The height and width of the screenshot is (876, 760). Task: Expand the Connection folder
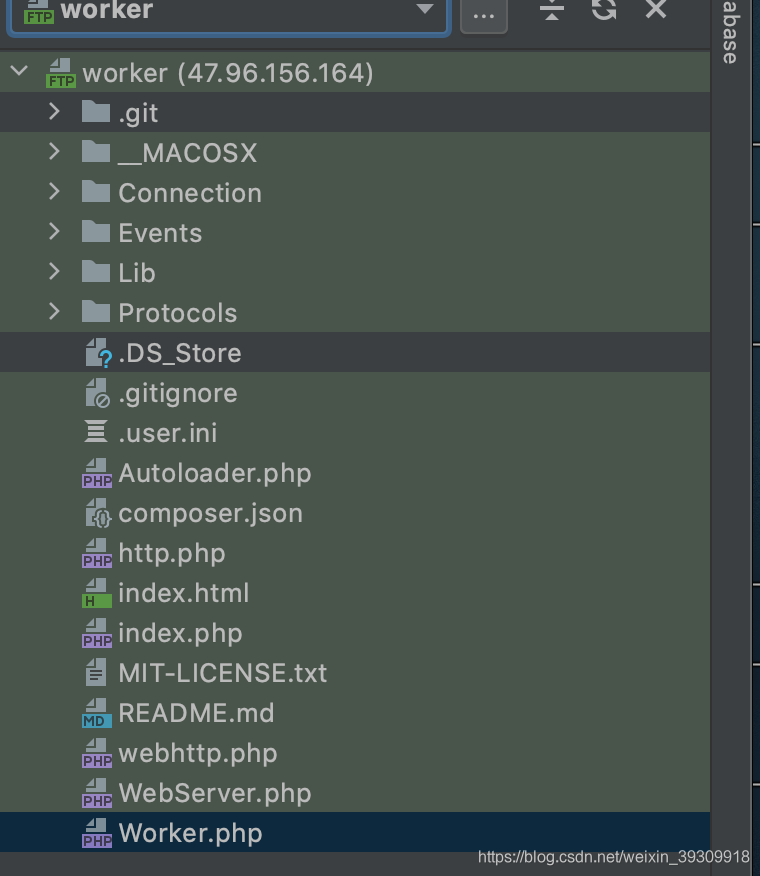click(x=55, y=192)
